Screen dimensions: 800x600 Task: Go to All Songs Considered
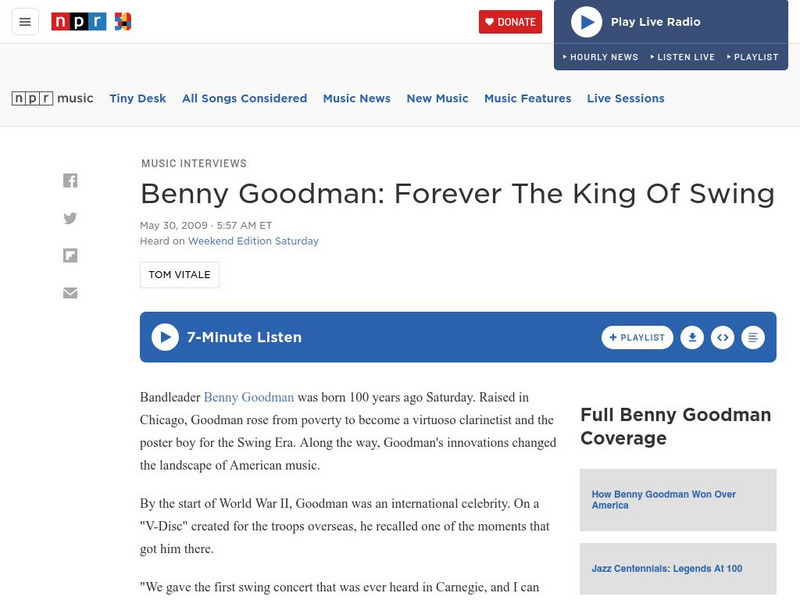[x=244, y=98]
